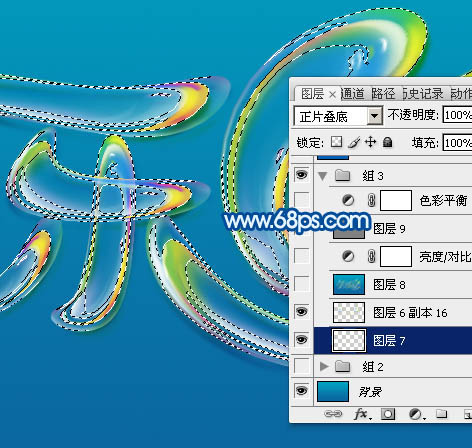The height and width of the screenshot is (448, 472).
Task: Select 图层 6 副本 16 thumbnail
Action: pyautogui.click(x=349, y=312)
